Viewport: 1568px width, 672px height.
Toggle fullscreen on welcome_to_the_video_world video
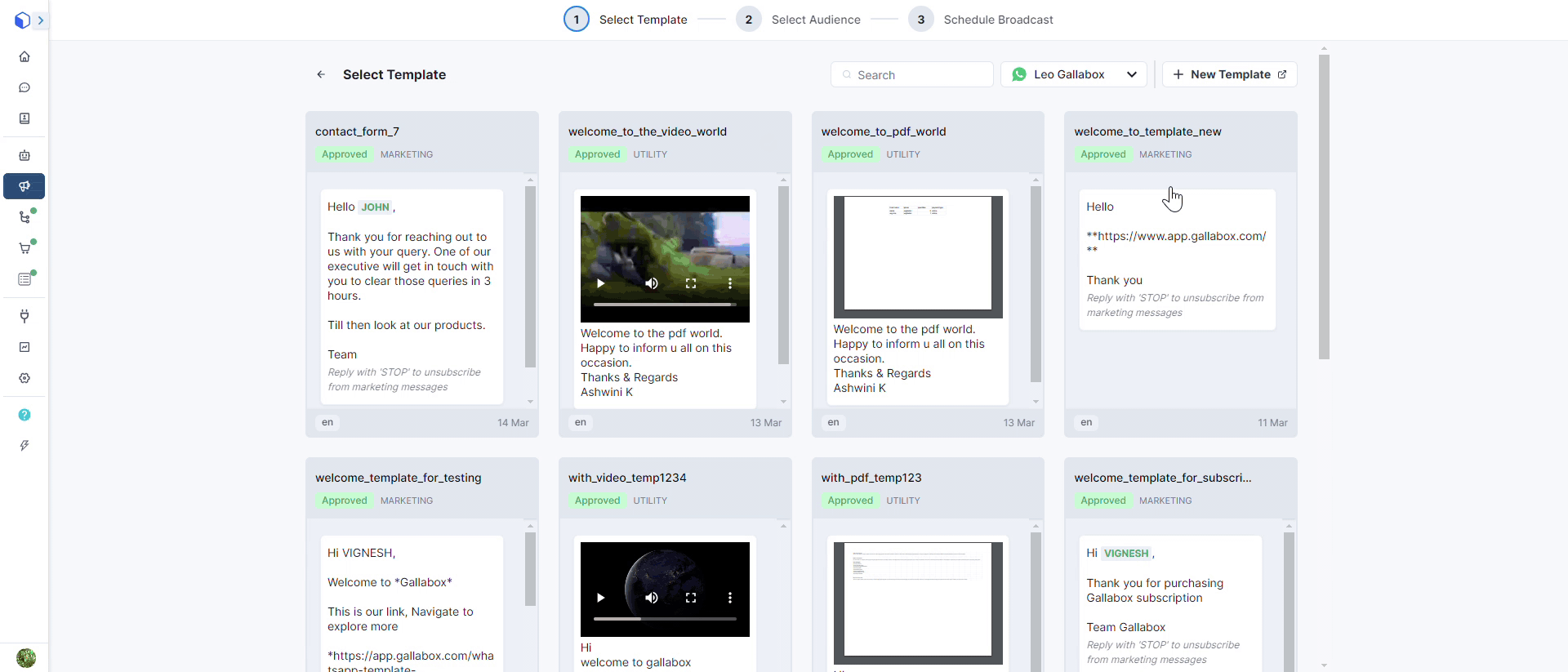click(691, 283)
